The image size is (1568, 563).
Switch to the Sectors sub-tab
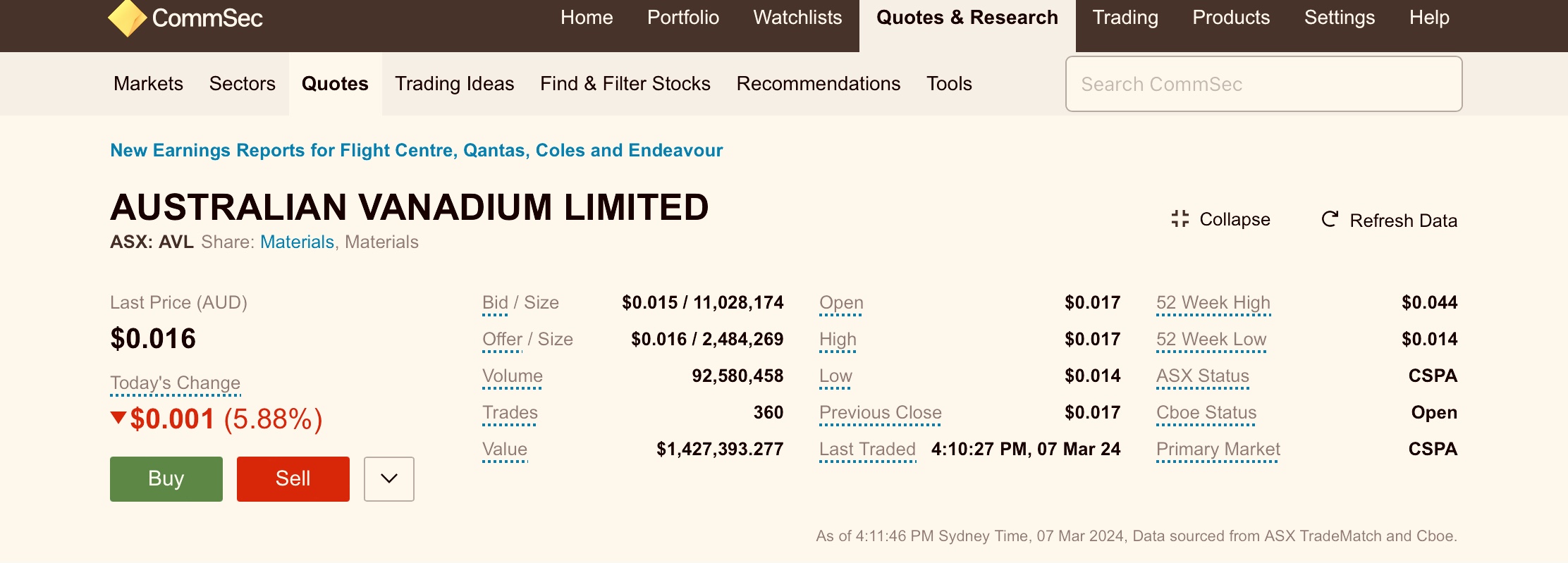point(243,84)
